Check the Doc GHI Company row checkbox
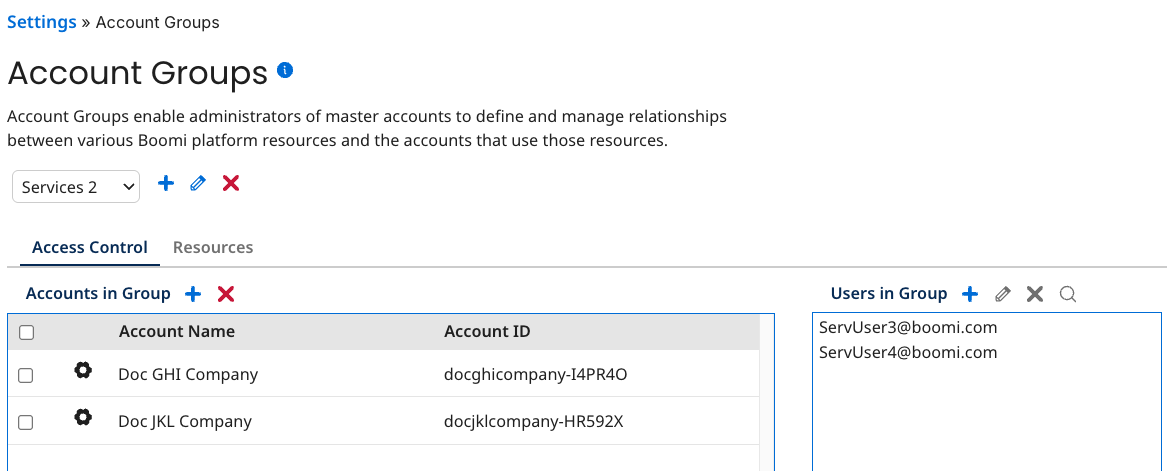1167x471 pixels. click(x=25, y=375)
